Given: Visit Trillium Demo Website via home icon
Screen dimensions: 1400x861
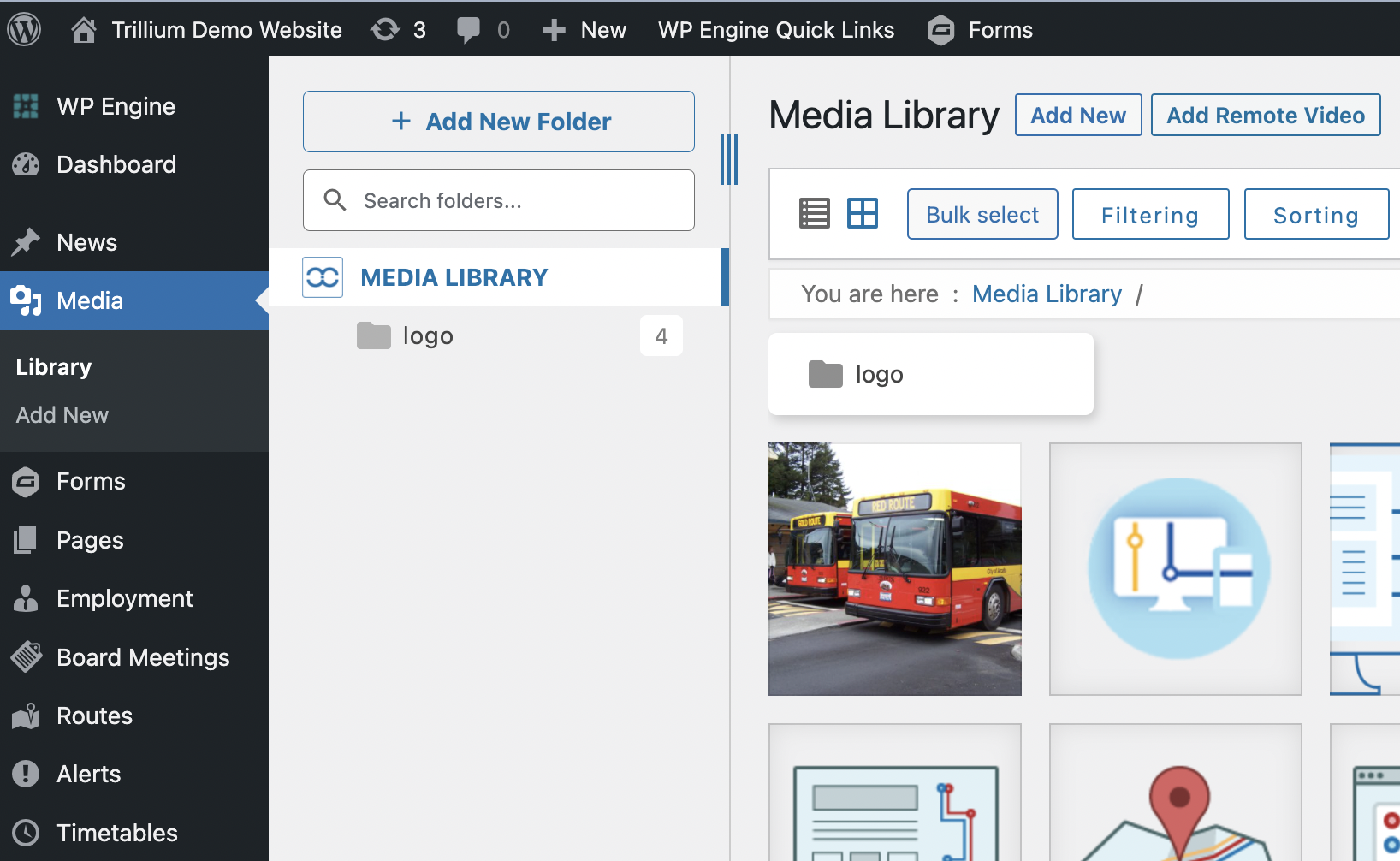Looking at the screenshot, I should click(83, 28).
